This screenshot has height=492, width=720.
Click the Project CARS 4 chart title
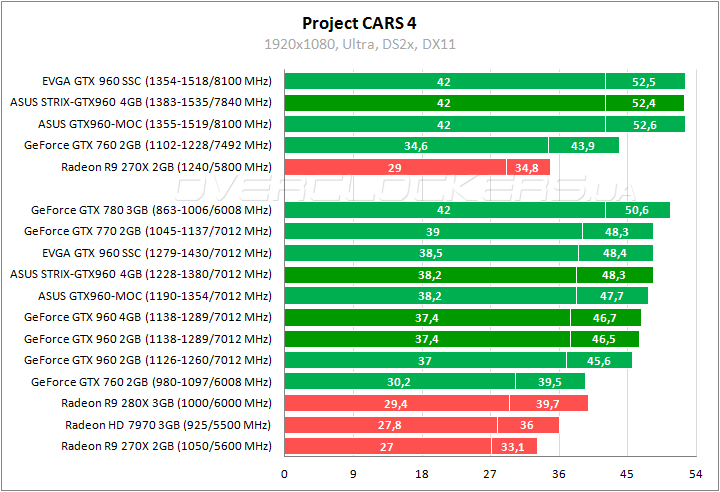click(360, 23)
